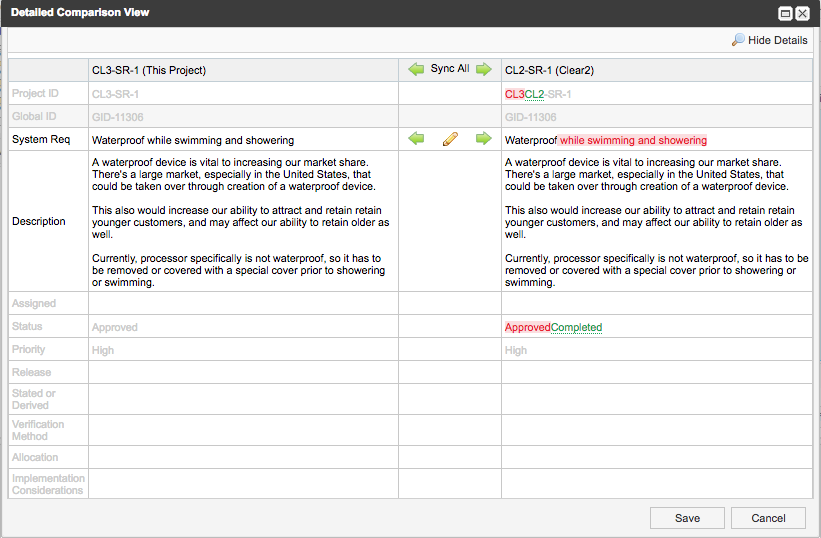Image resolution: width=821 pixels, height=538 pixels.
Task: Select the System Req row label
Action: 41,140
